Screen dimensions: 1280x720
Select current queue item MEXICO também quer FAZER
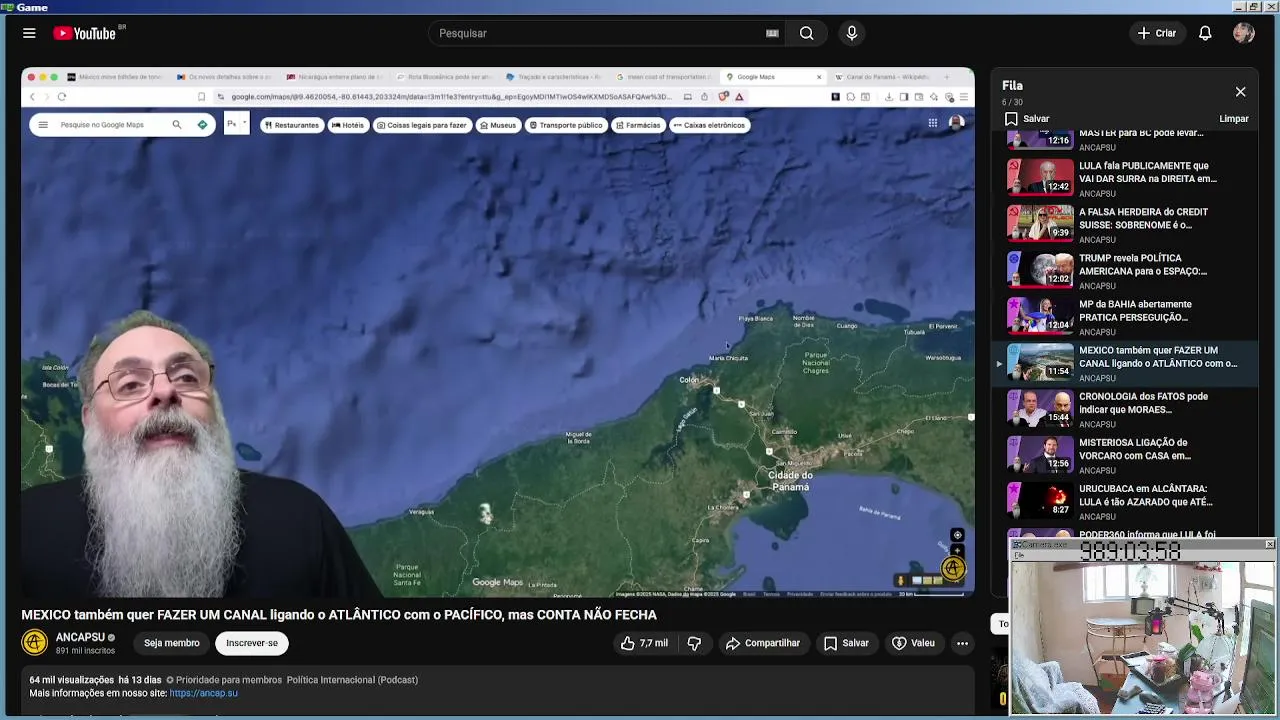point(1124,362)
